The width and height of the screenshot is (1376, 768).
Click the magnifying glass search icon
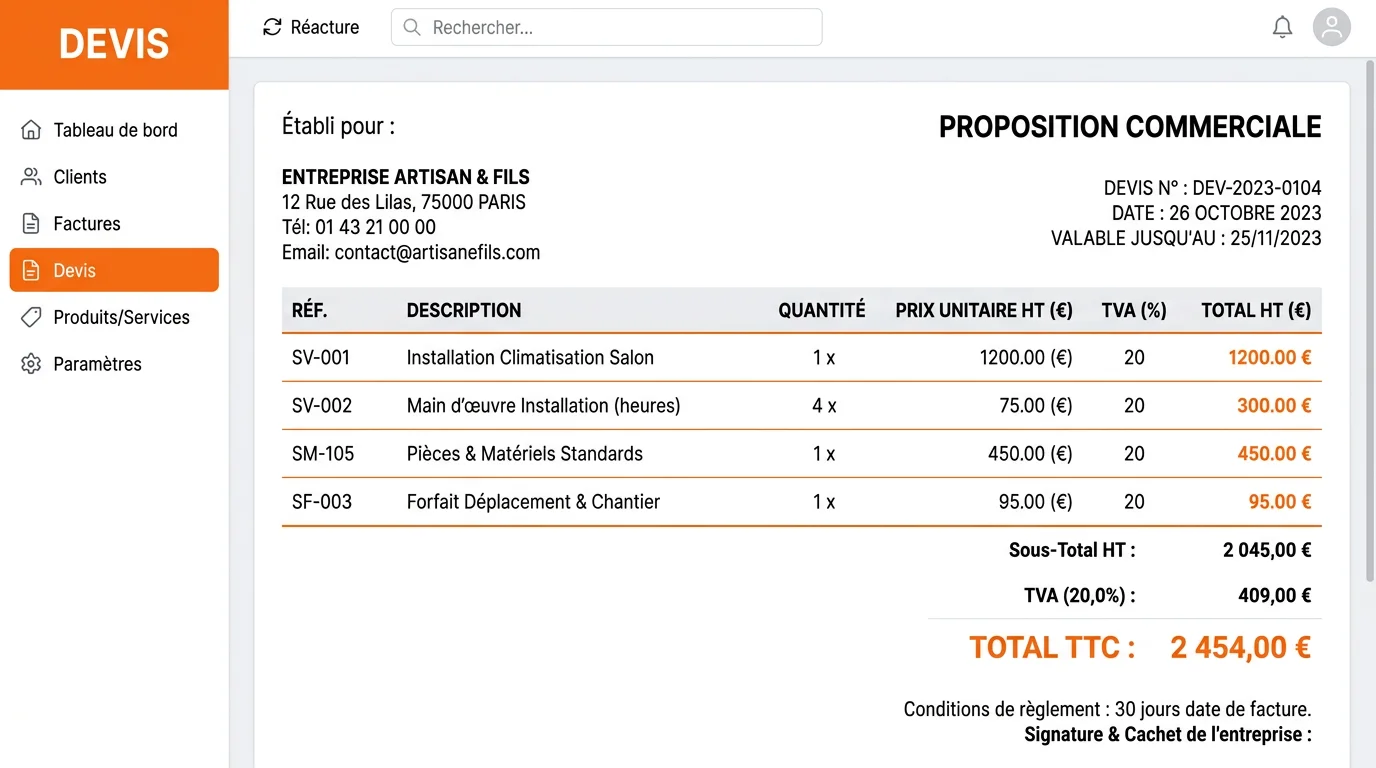click(411, 27)
